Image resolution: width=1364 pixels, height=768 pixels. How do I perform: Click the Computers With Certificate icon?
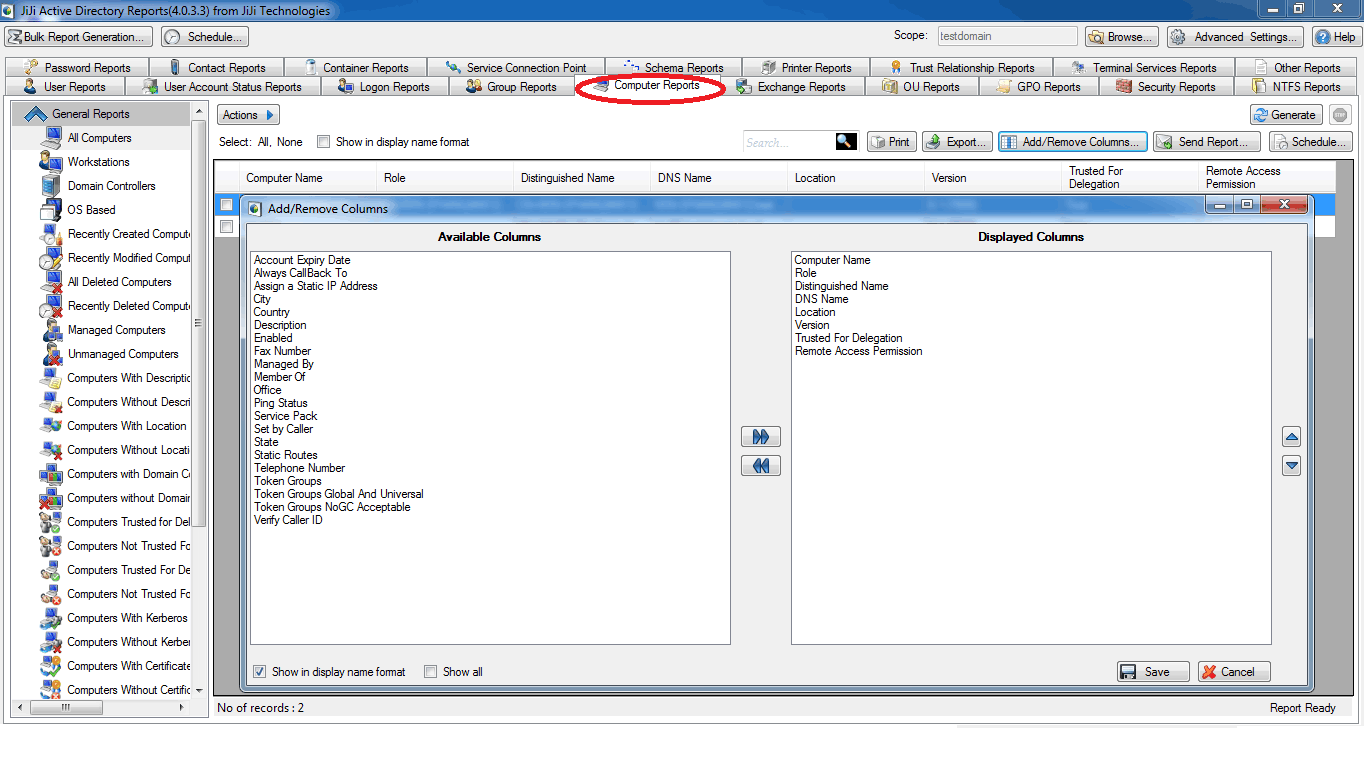(51, 666)
